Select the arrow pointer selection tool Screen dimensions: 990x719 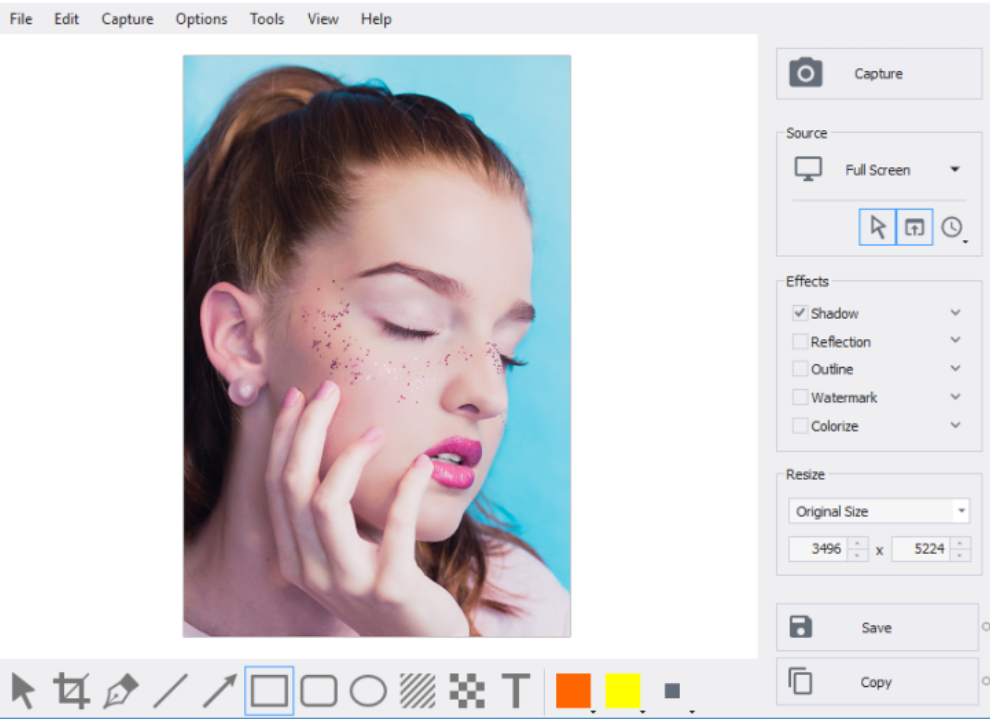pos(23,691)
